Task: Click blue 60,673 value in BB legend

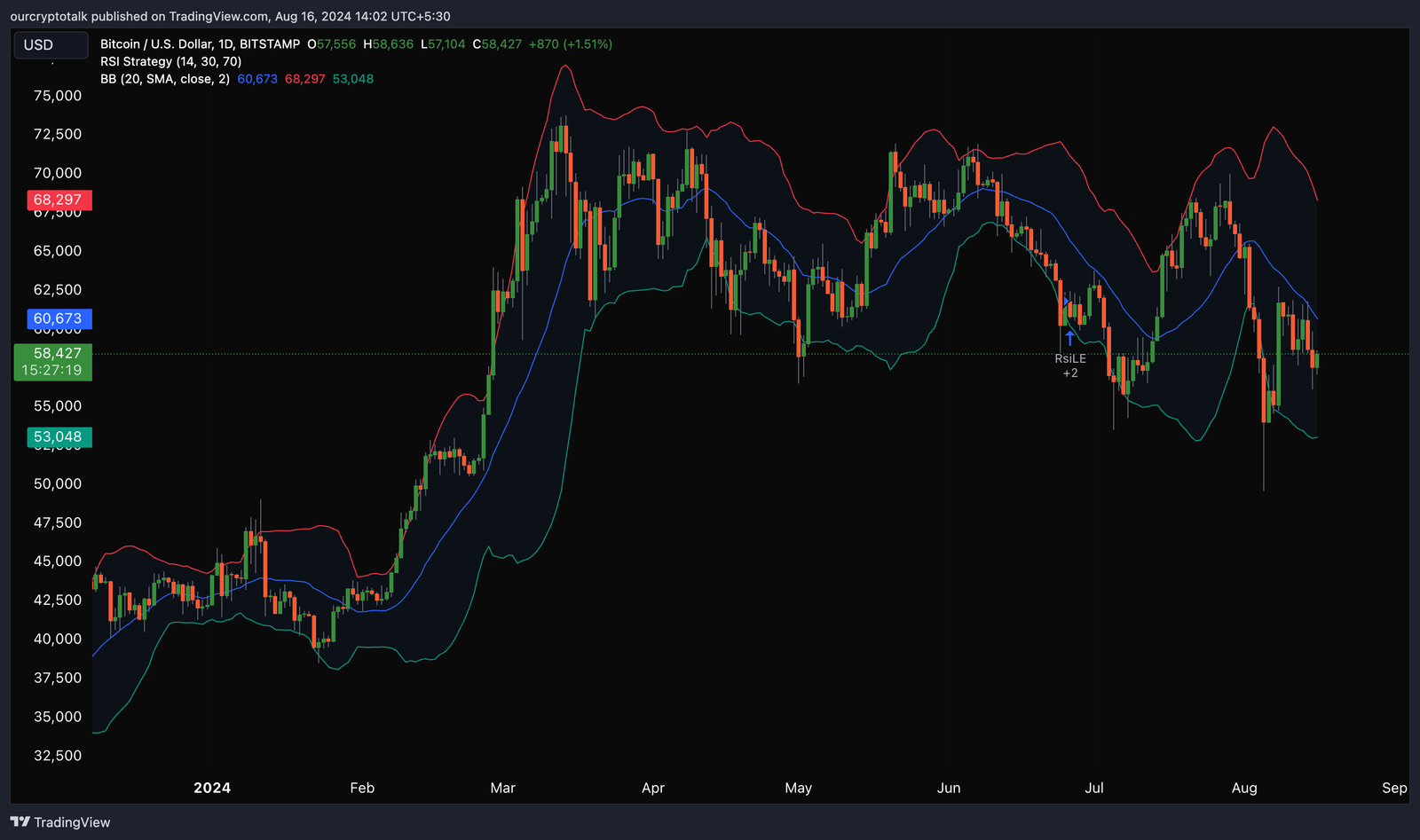Action: (x=257, y=79)
